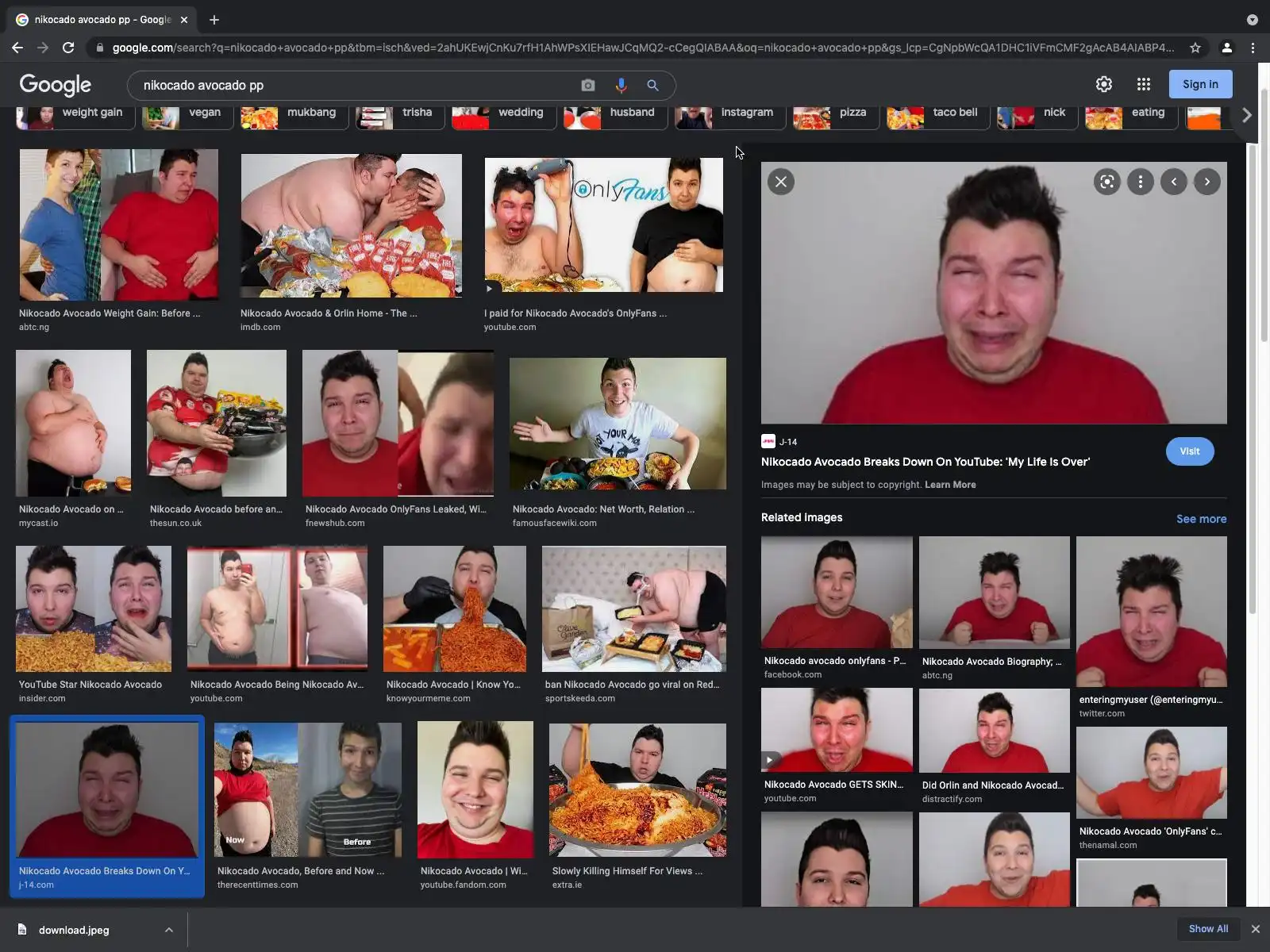View site information lock icon

99,48
